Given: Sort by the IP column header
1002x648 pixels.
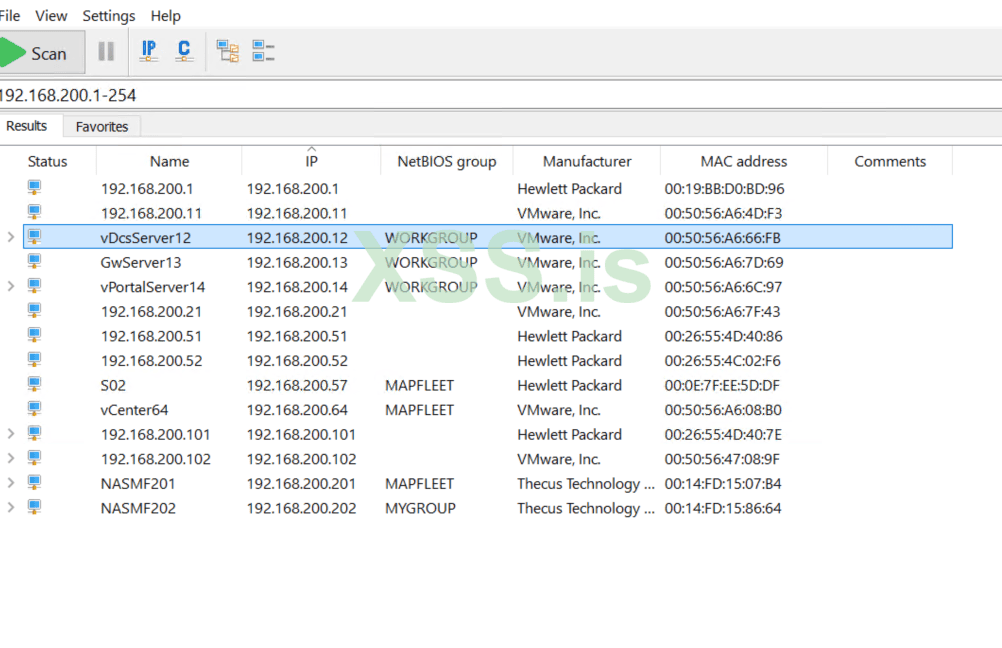Looking at the screenshot, I should click(x=311, y=161).
